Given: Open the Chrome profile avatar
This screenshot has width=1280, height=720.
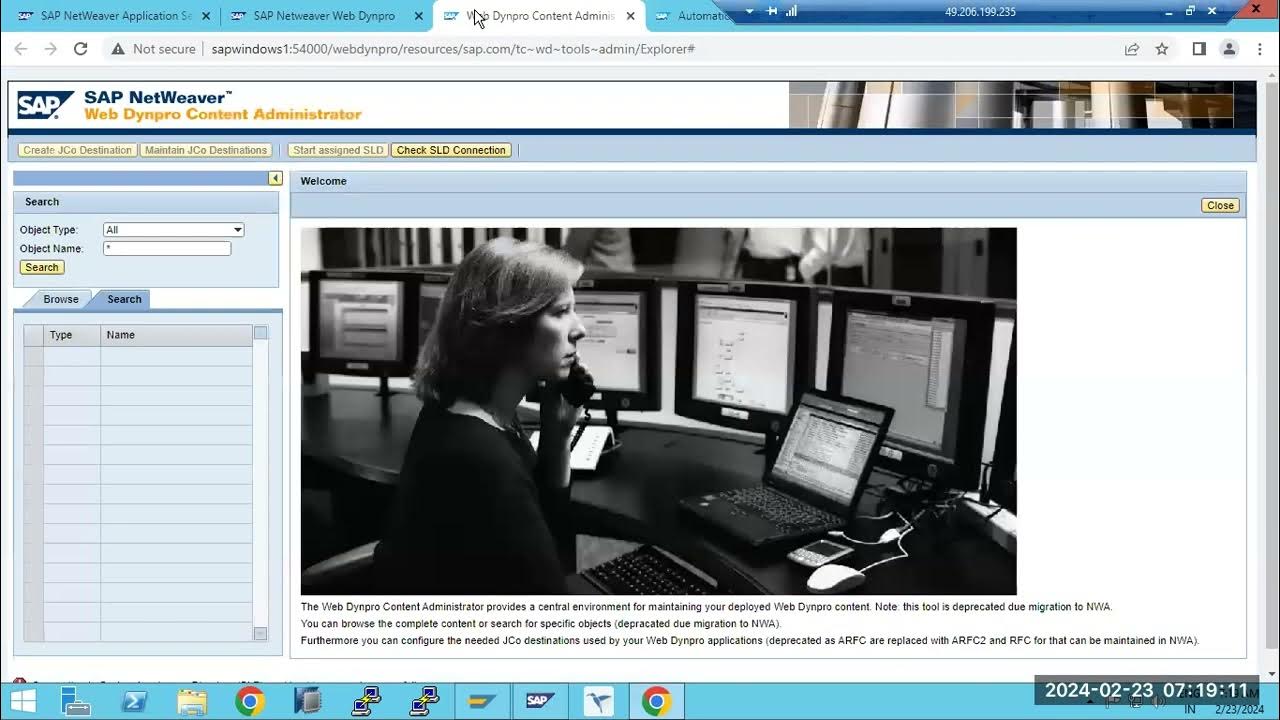Looking at the screenshot, I should (x=1229, y=49).
